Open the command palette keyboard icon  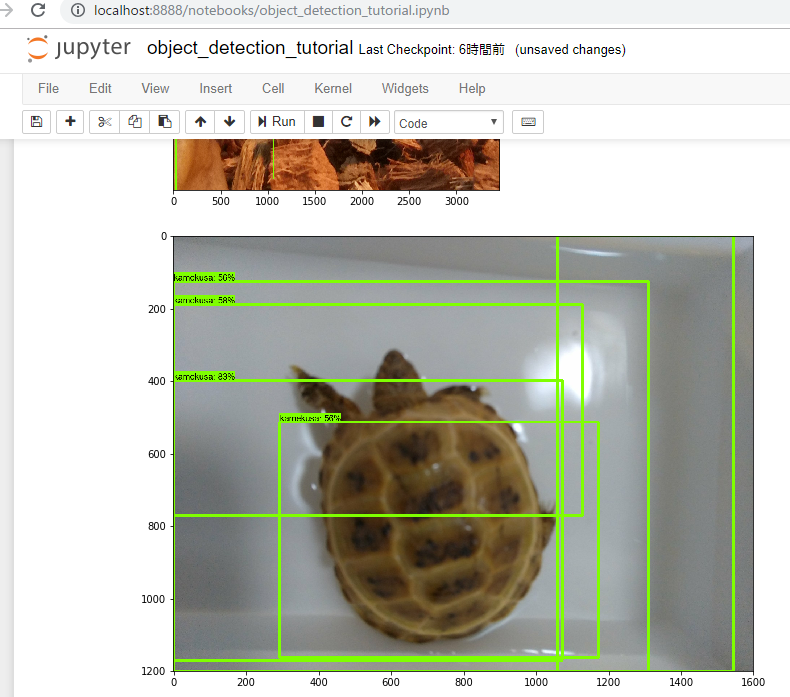pyautogui.click(x=528, y=122)
